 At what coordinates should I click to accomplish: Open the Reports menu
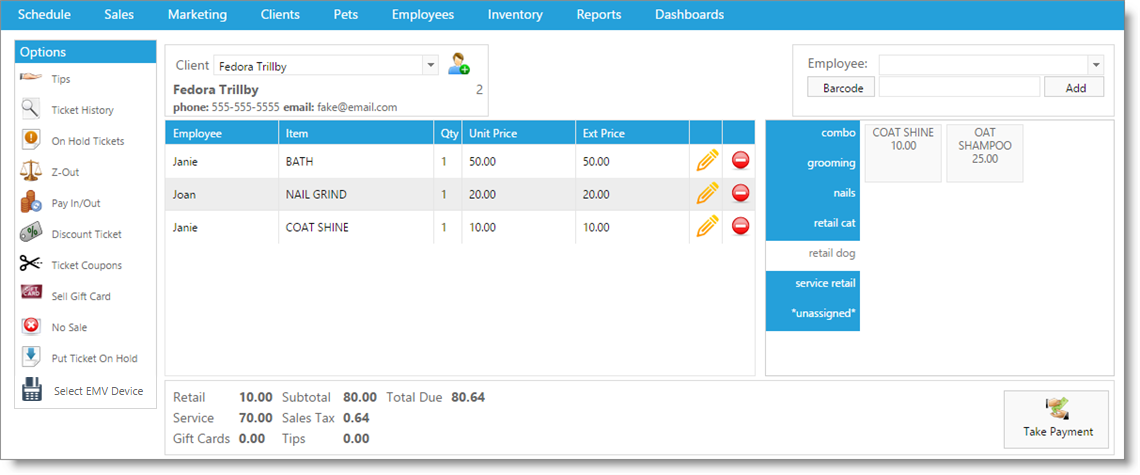coord(599,15)
